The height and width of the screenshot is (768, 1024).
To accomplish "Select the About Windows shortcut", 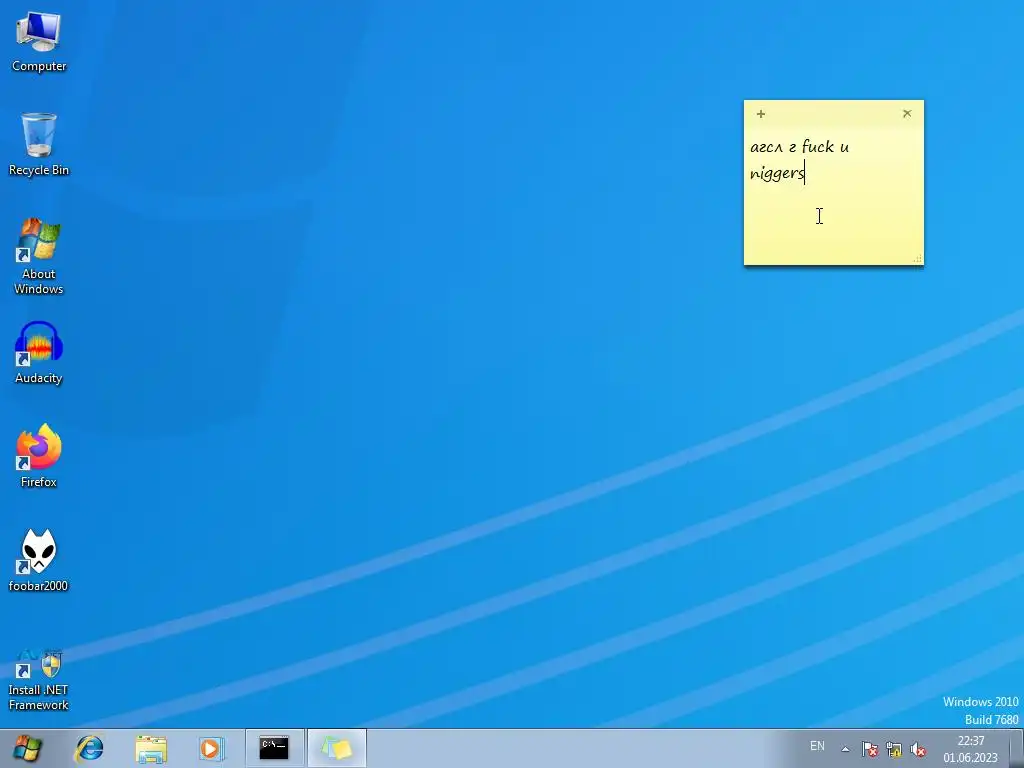I will (x=39, y=256).
